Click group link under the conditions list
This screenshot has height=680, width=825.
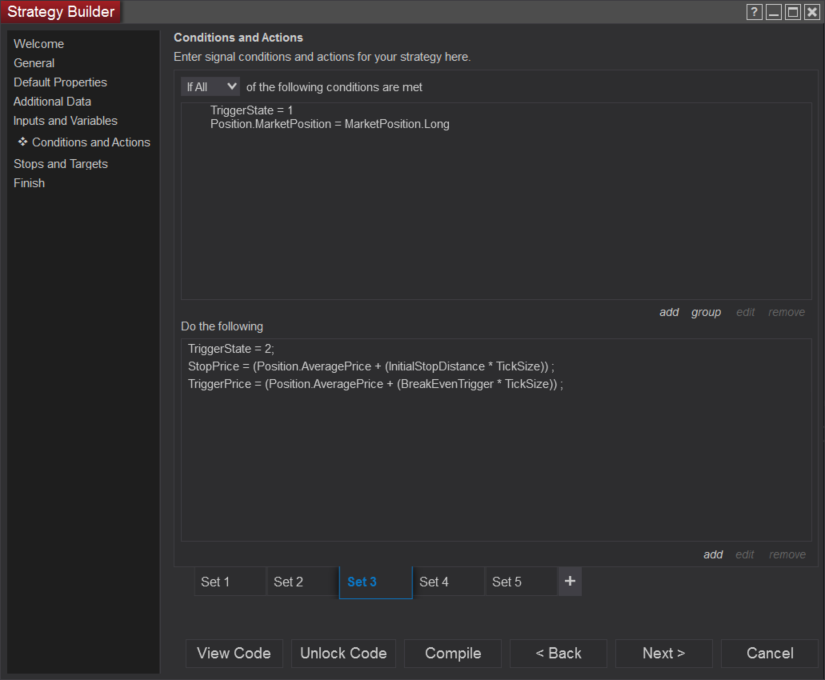[x=706, y=312]
